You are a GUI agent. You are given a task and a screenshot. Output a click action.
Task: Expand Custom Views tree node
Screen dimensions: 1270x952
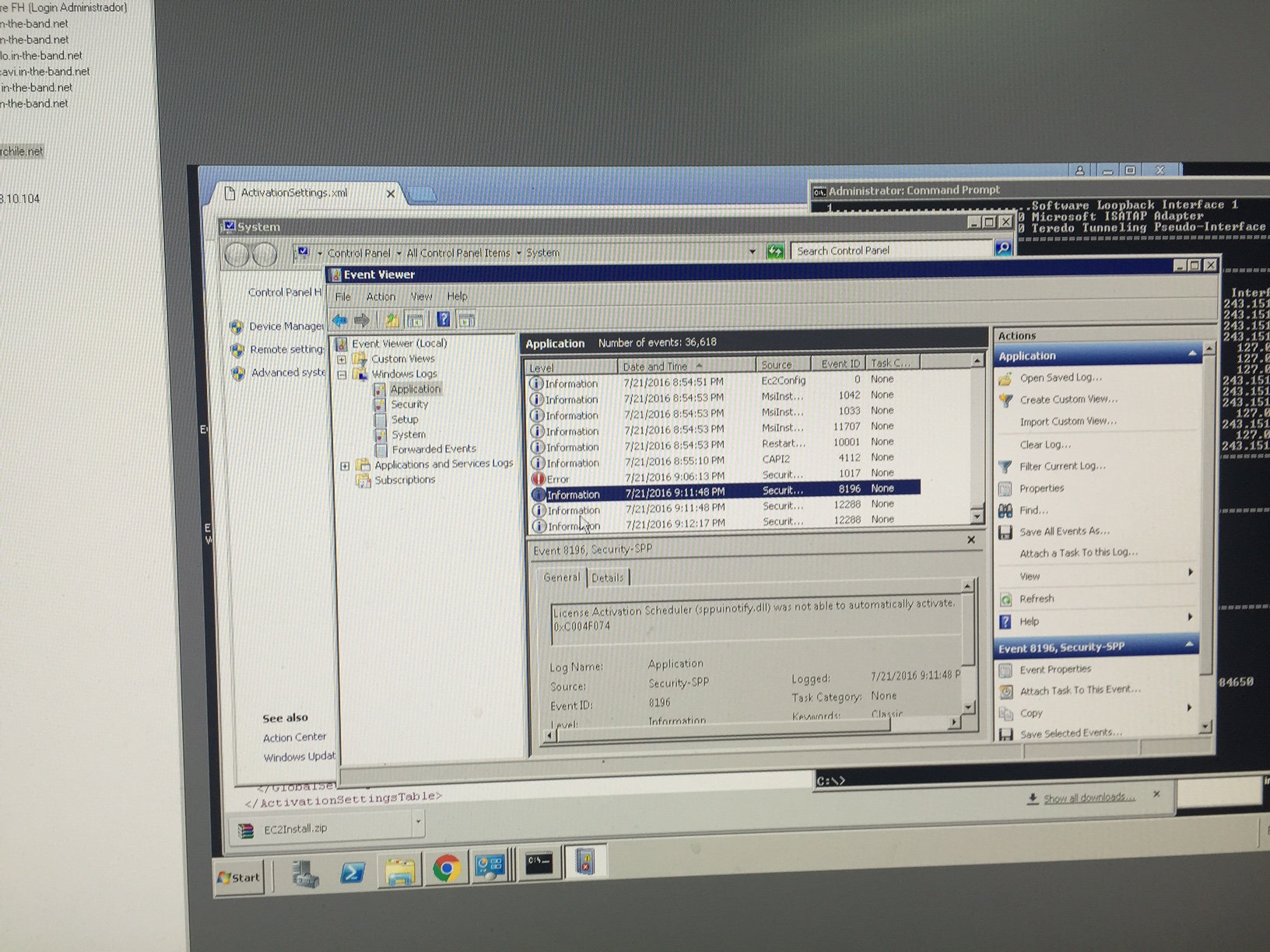click(x=342, y=359)
